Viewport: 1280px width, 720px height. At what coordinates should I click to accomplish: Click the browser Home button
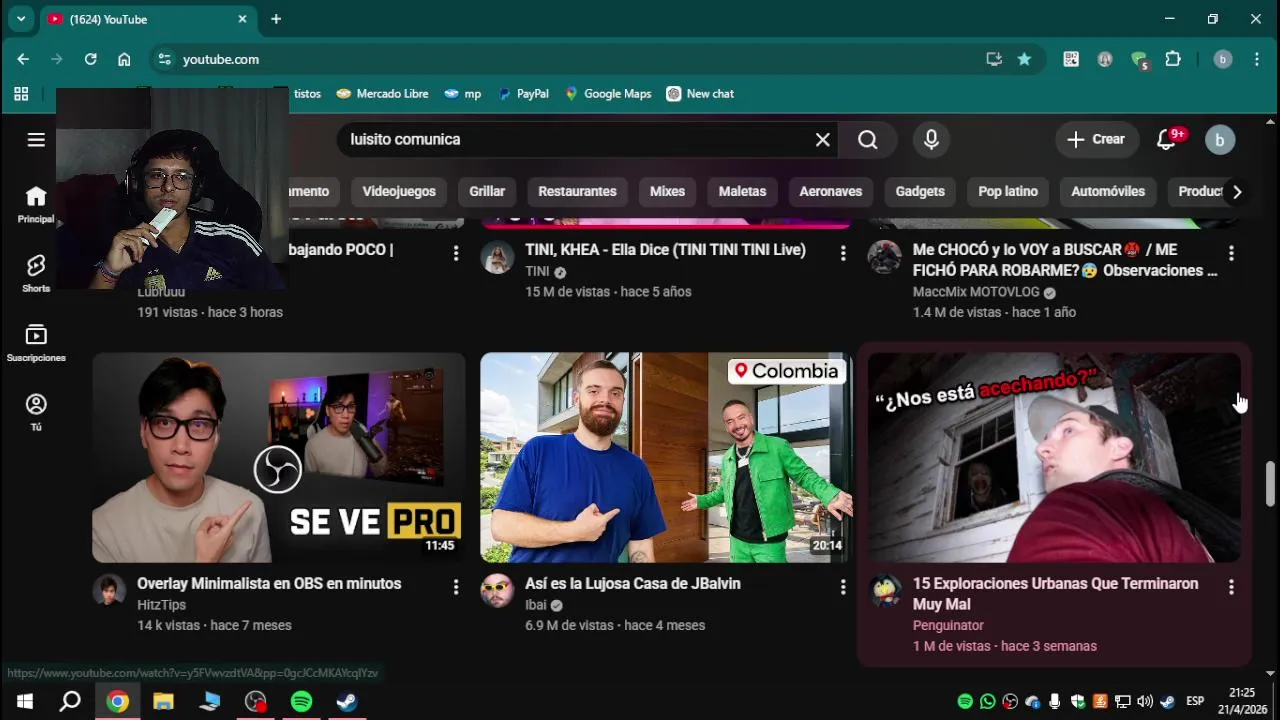coord(124,59)
